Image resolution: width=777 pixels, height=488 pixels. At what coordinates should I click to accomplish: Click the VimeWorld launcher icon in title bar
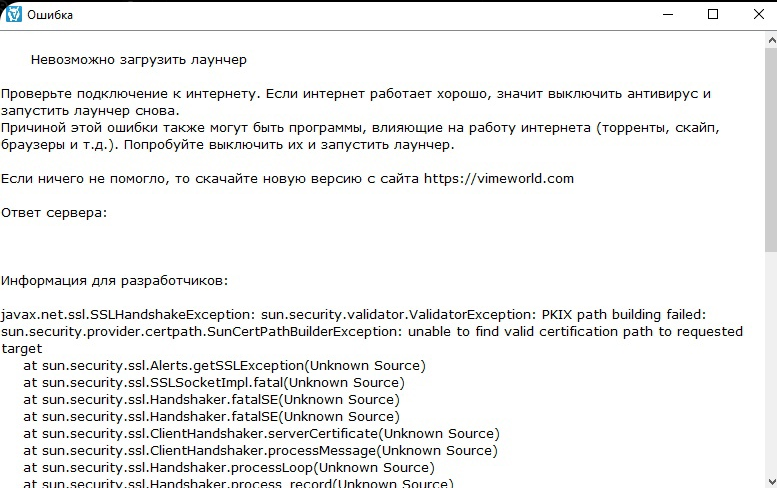(13, 14)
